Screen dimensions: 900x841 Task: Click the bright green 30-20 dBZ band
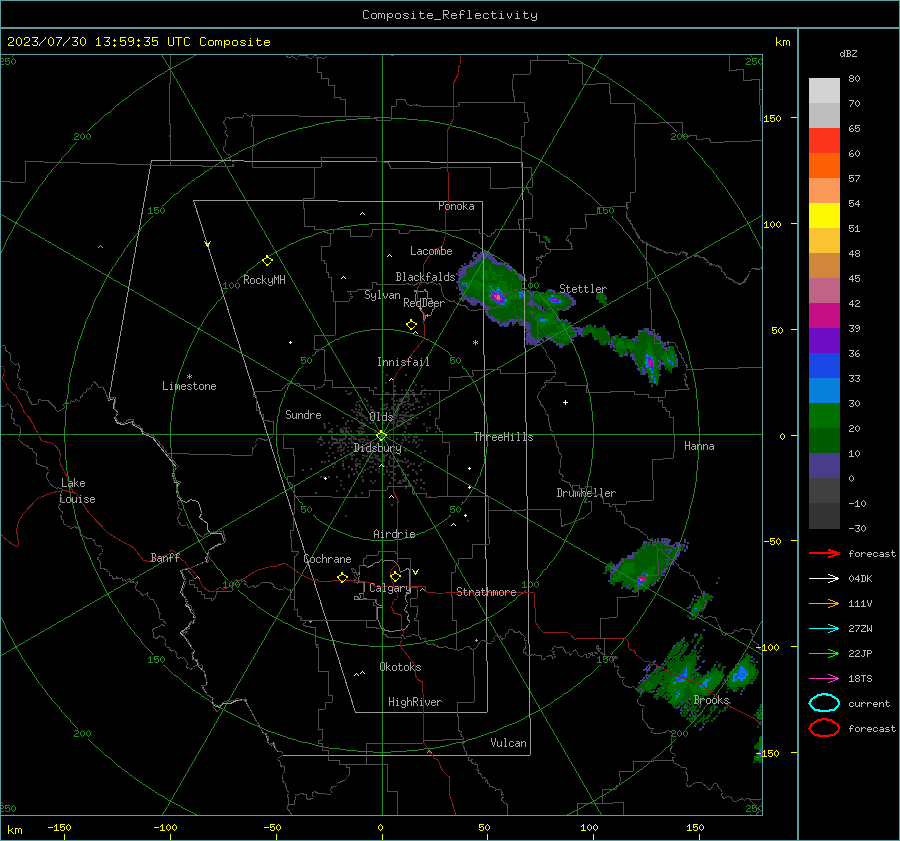824,416
